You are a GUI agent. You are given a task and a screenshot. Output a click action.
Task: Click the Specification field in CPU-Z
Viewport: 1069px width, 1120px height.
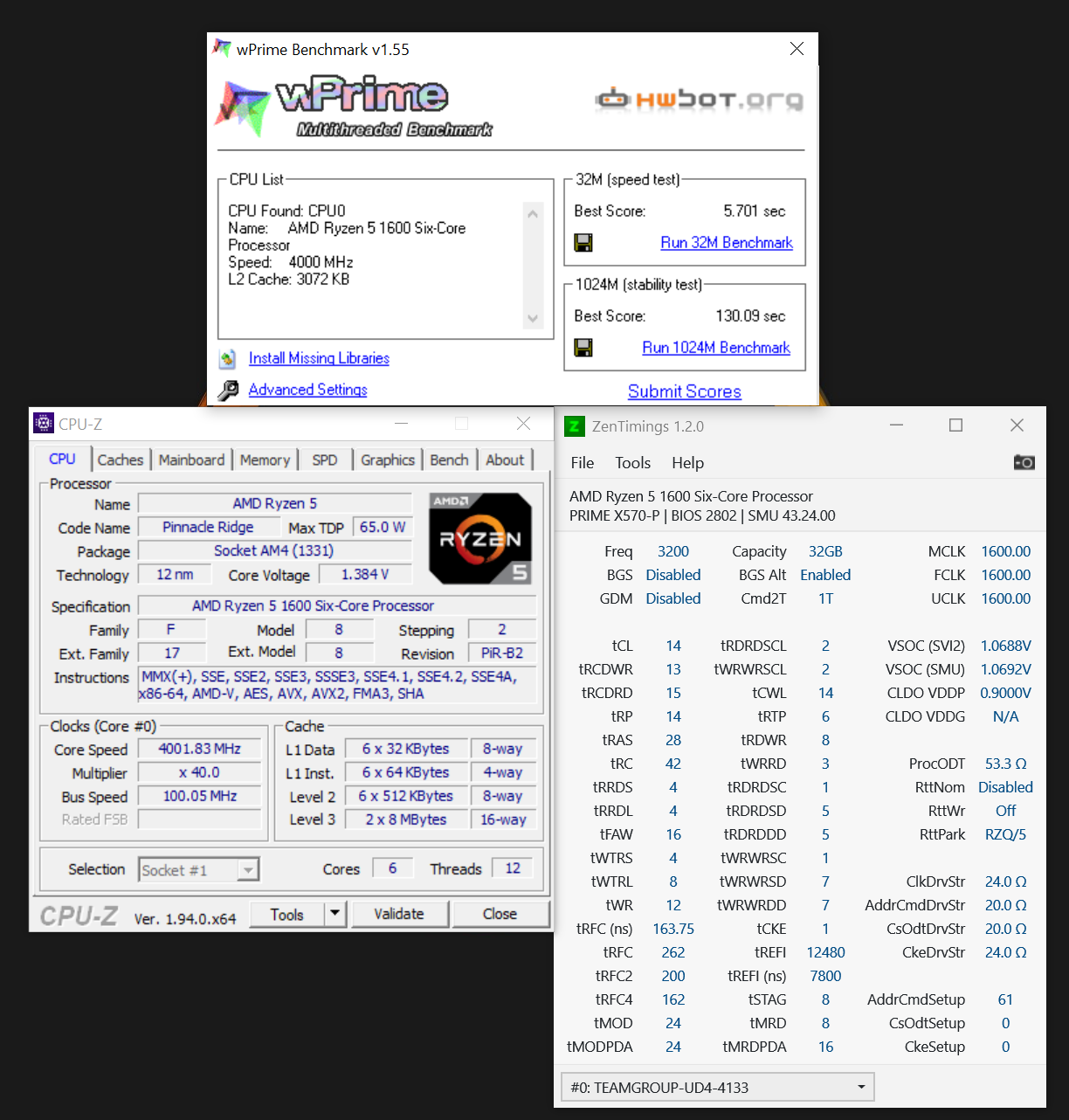(337, 605)
